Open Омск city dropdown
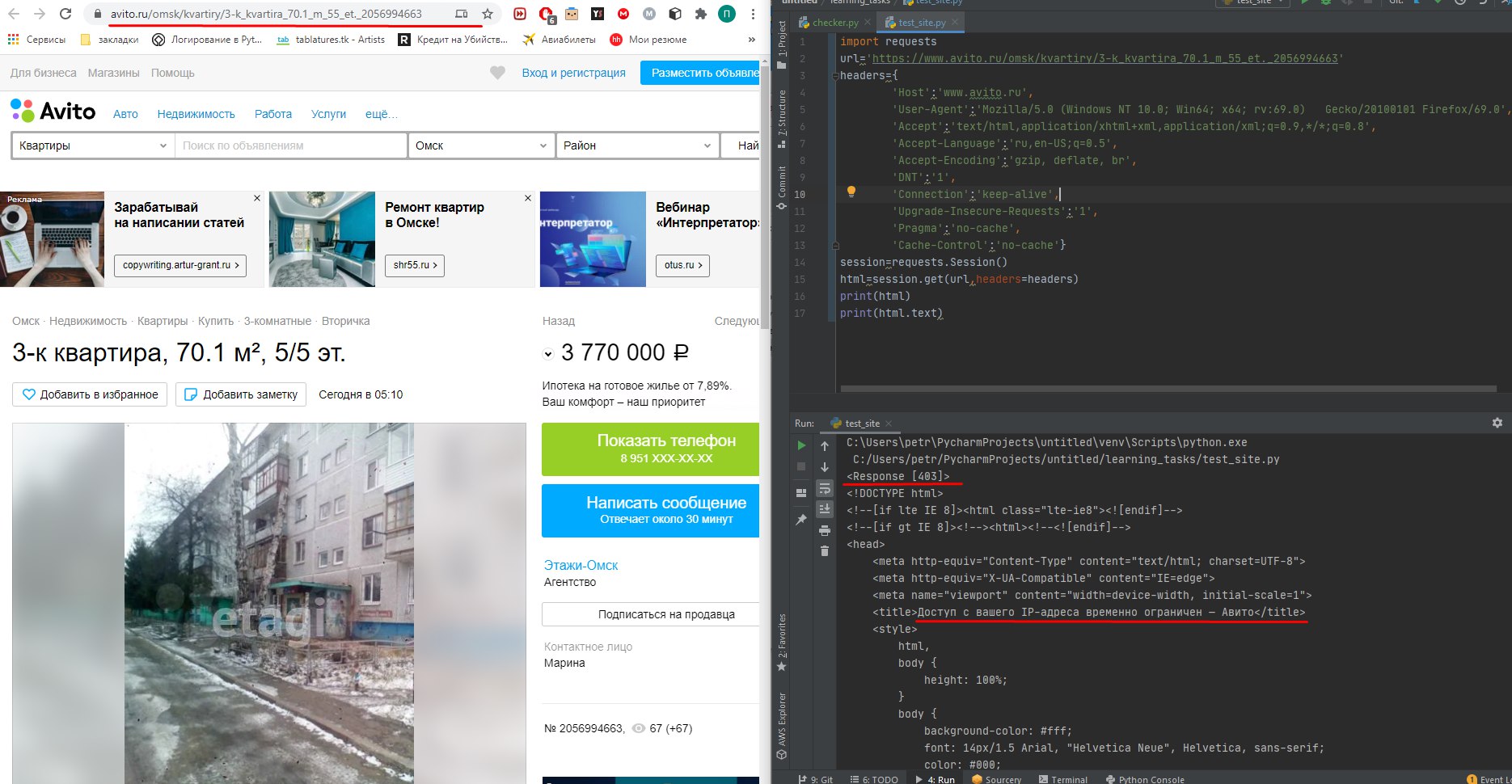Viewport: 1512px width, 784px height. tap(481, 145)
